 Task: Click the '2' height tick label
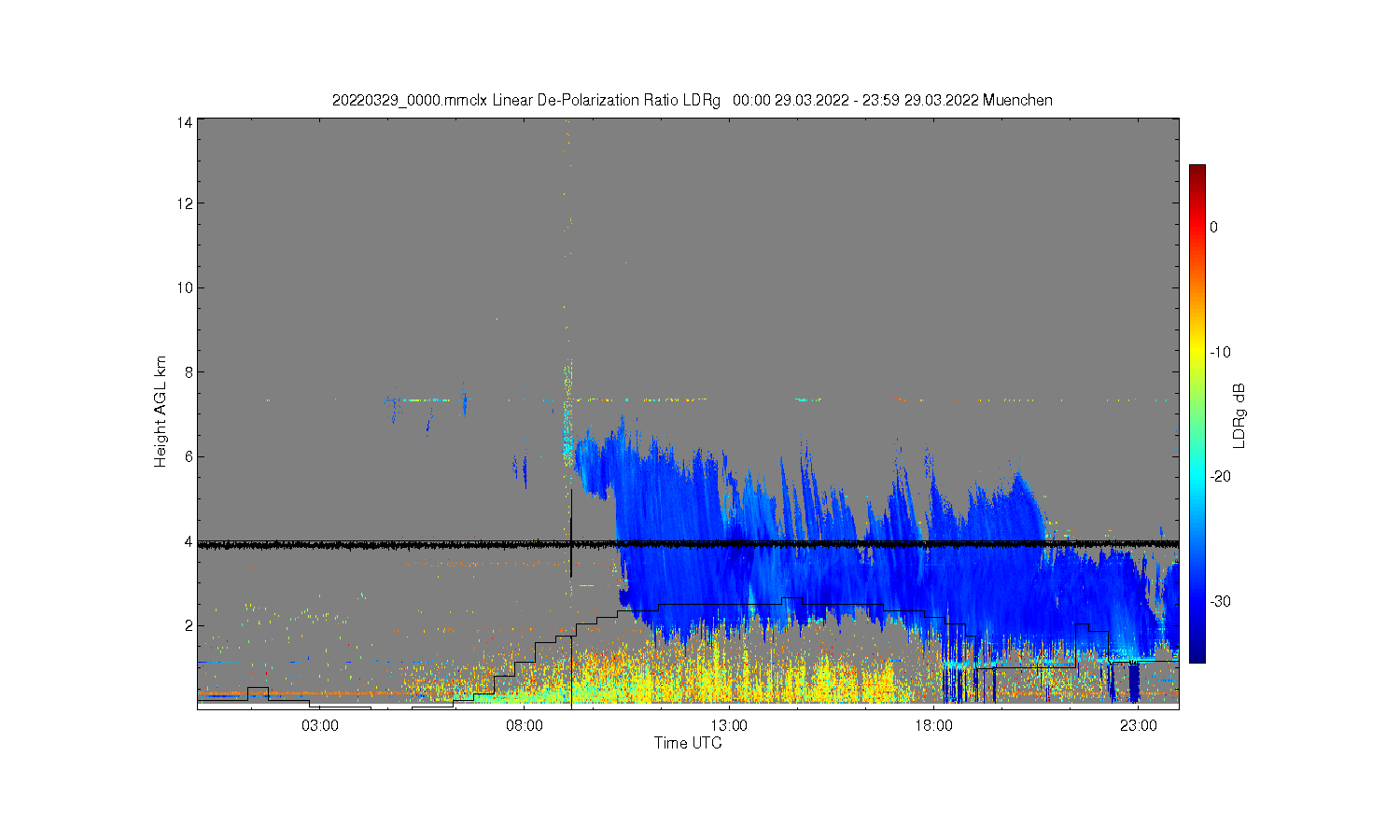click(189, 625)
